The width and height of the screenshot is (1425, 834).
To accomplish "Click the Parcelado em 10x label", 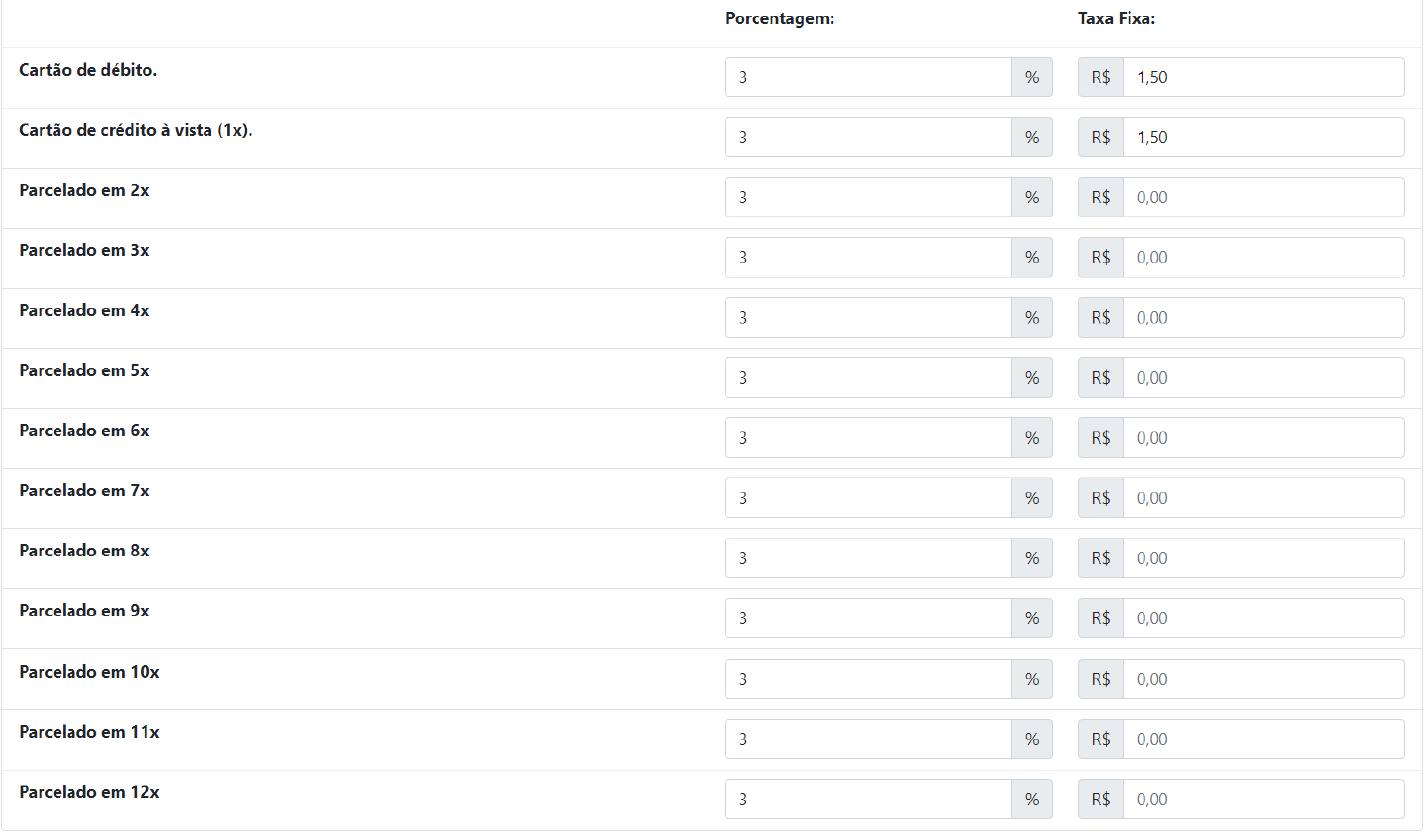I will [89, 672].
